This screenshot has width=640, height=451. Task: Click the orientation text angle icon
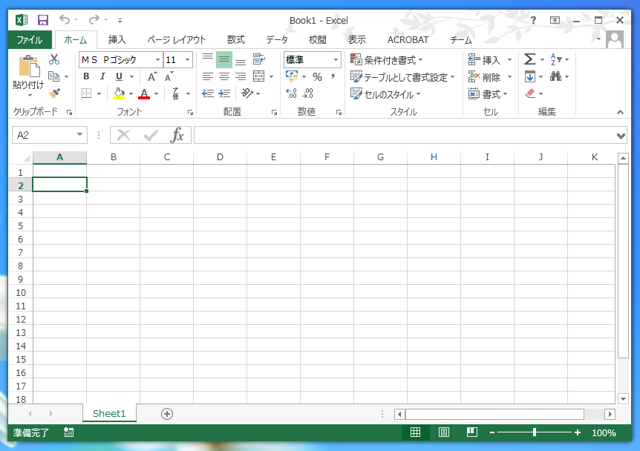tap(247, 93)
